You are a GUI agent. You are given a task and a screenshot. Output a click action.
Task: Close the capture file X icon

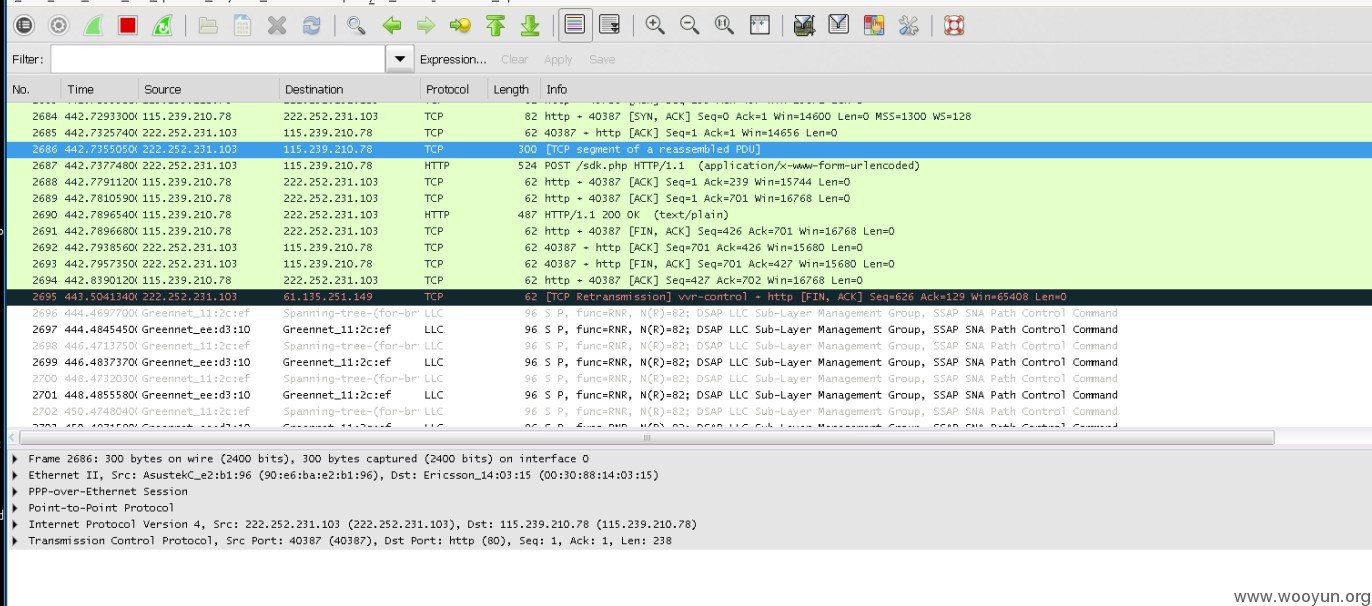(x=277, y=25)
